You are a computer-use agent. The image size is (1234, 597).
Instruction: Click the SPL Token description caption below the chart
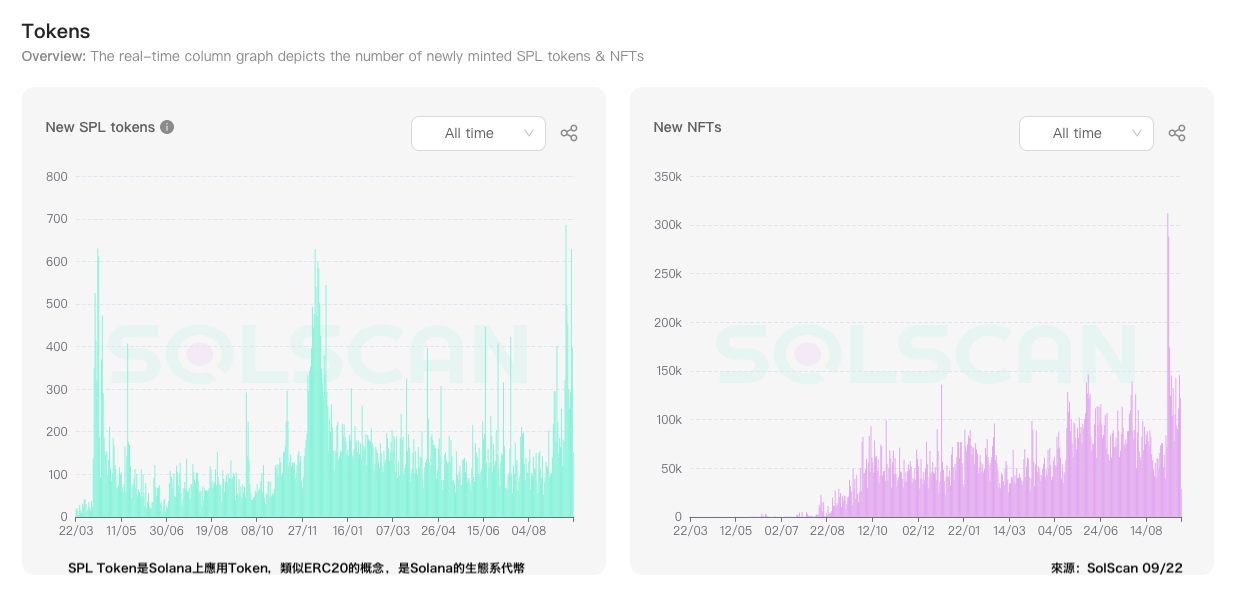296,567
